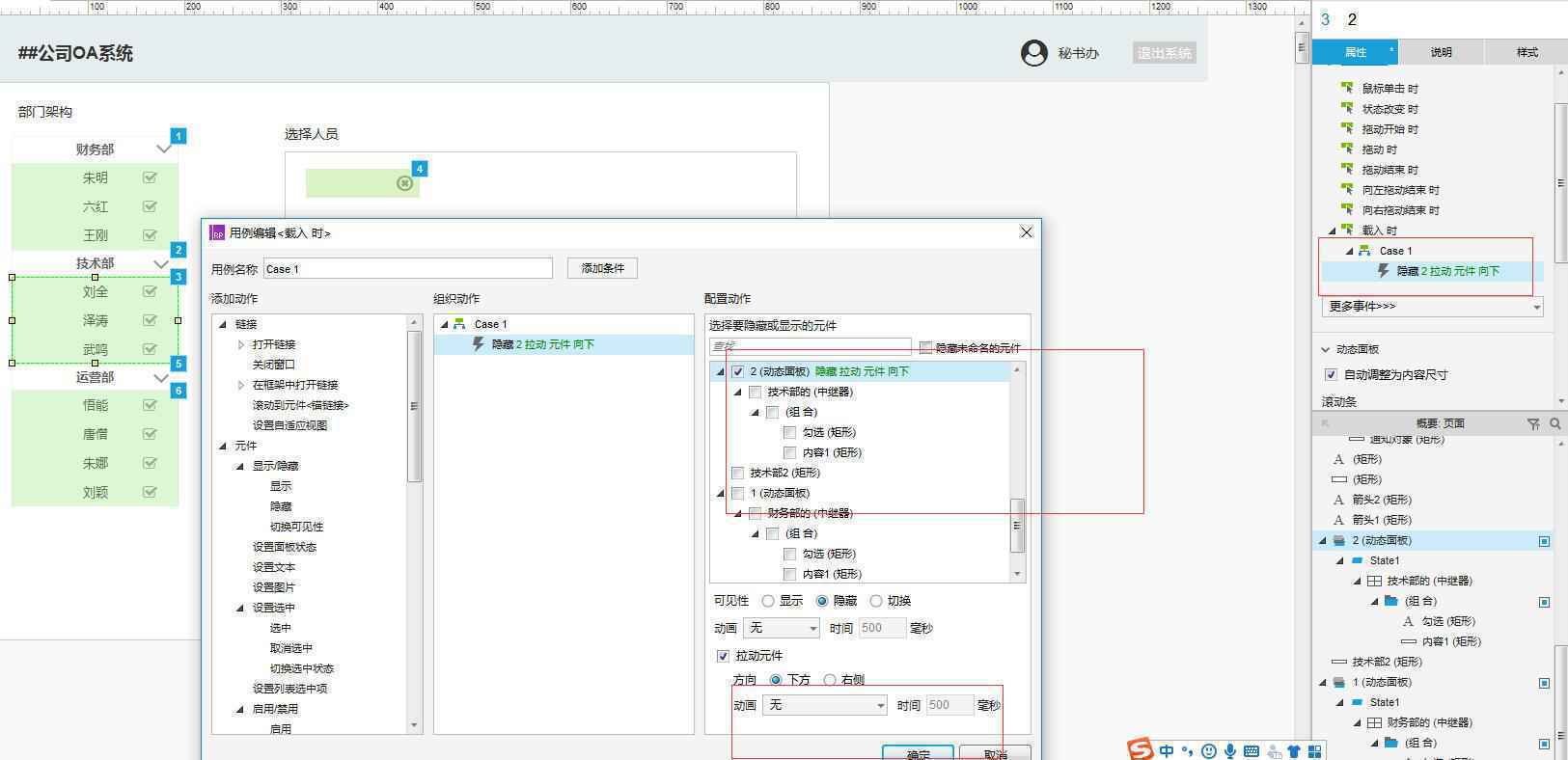Click the shirt skin icon in the IME bar

click(1294, 751)
